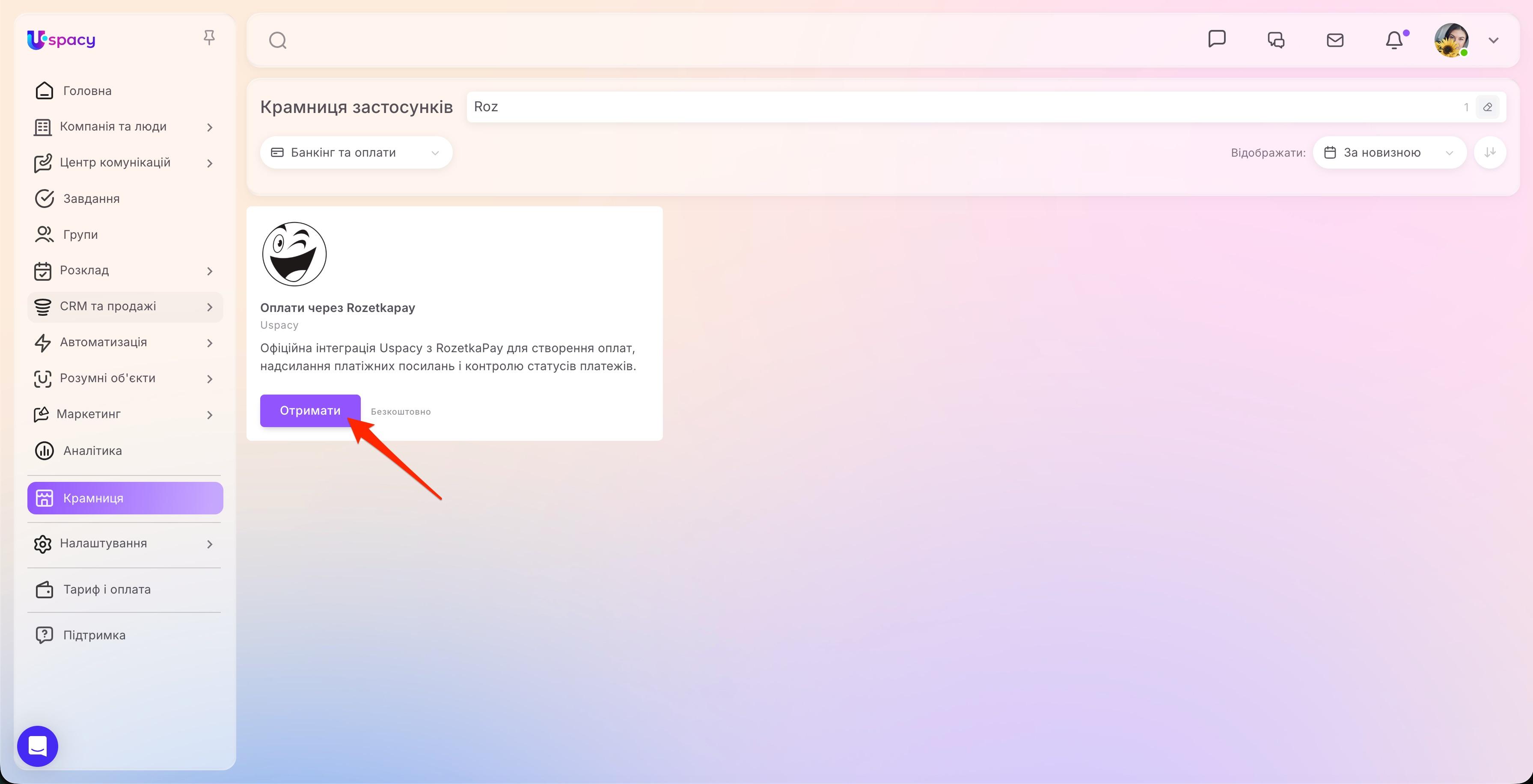Click the Крамниця store icon
Image resolution: width=1533 pixels, height=784 pixels.
click(44, 498)
